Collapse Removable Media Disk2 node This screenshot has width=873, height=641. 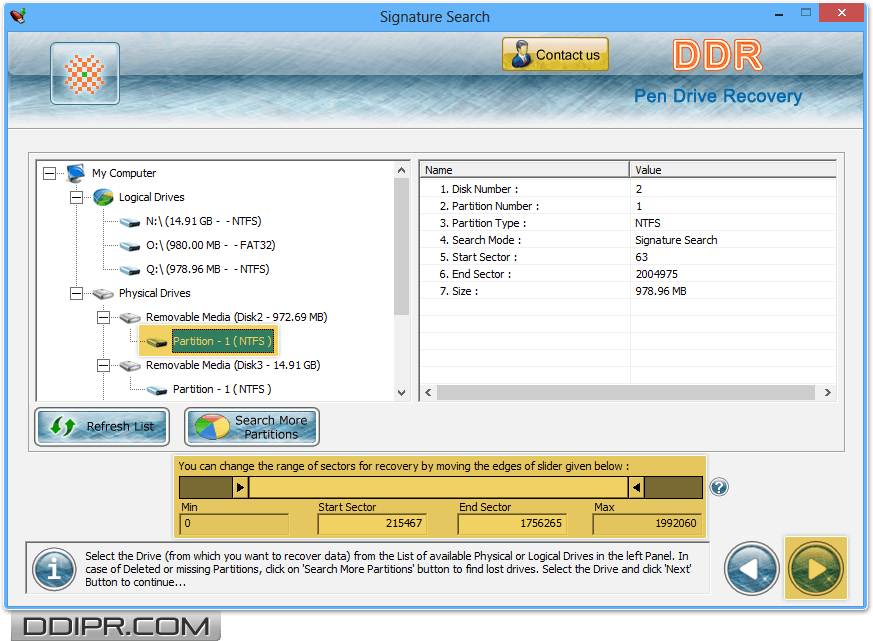[x=103, y=317]
